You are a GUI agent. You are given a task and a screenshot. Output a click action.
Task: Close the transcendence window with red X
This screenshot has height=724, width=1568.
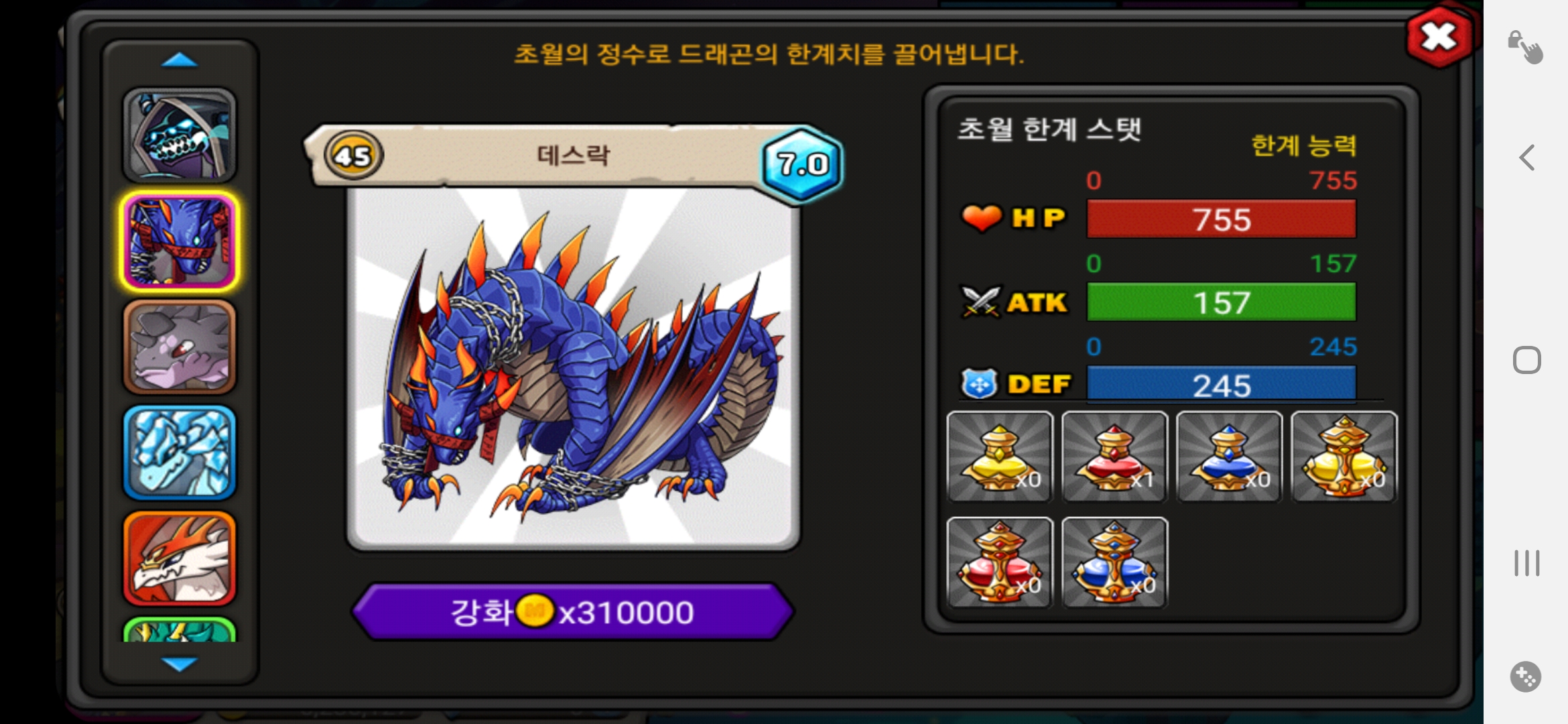tap(1439, 37)
